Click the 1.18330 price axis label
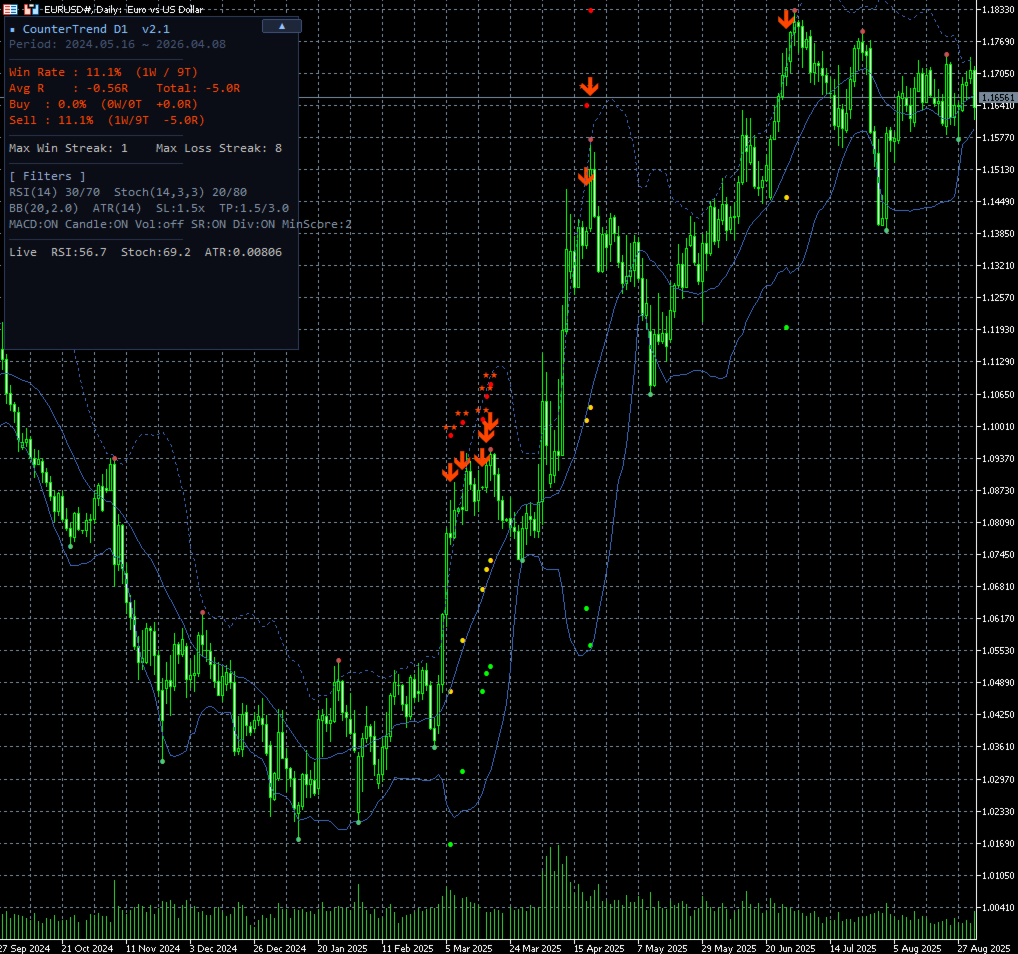Image resolution: width=1018 pixels, height=954 pixels. point(998,10)
